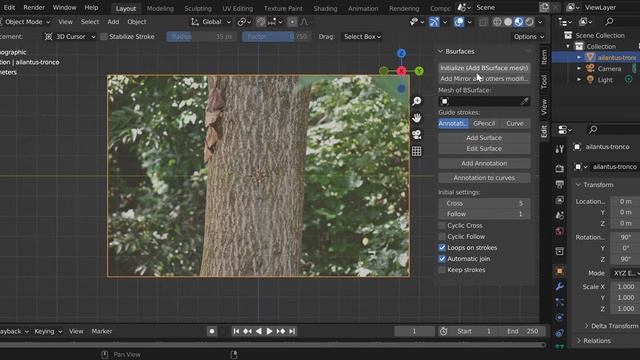640x360 pixels.
Task: Toggle viewport gizmos icon
Action: coord(434,22)
